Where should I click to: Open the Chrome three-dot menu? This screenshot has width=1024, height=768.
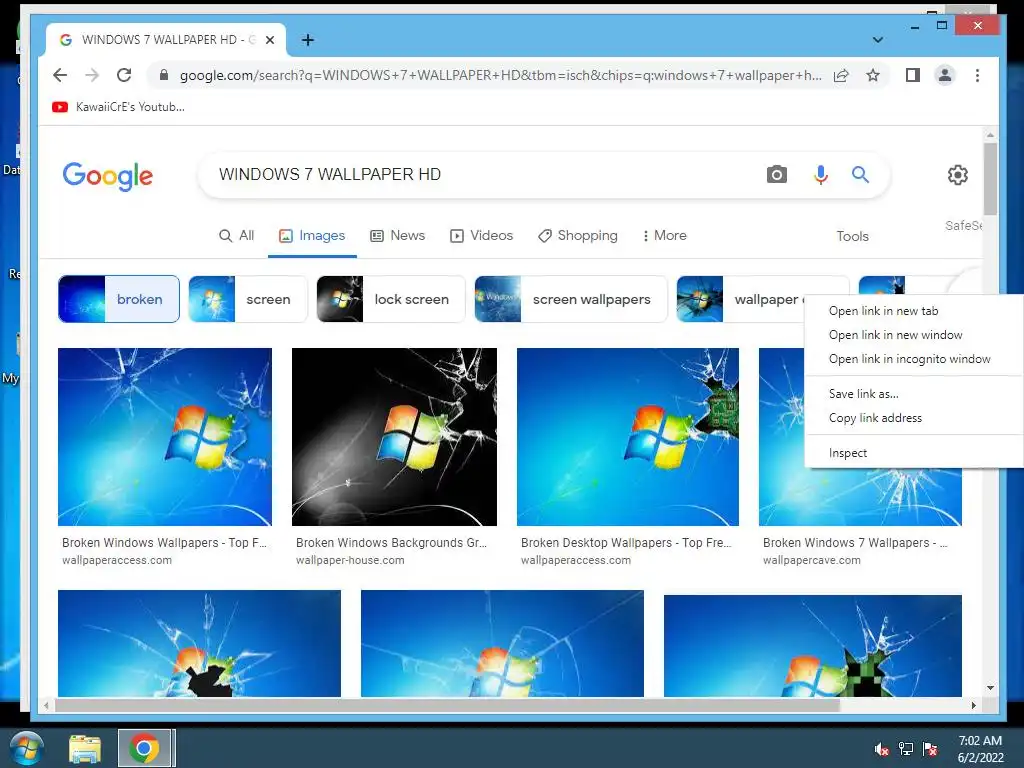coord(977,75)
